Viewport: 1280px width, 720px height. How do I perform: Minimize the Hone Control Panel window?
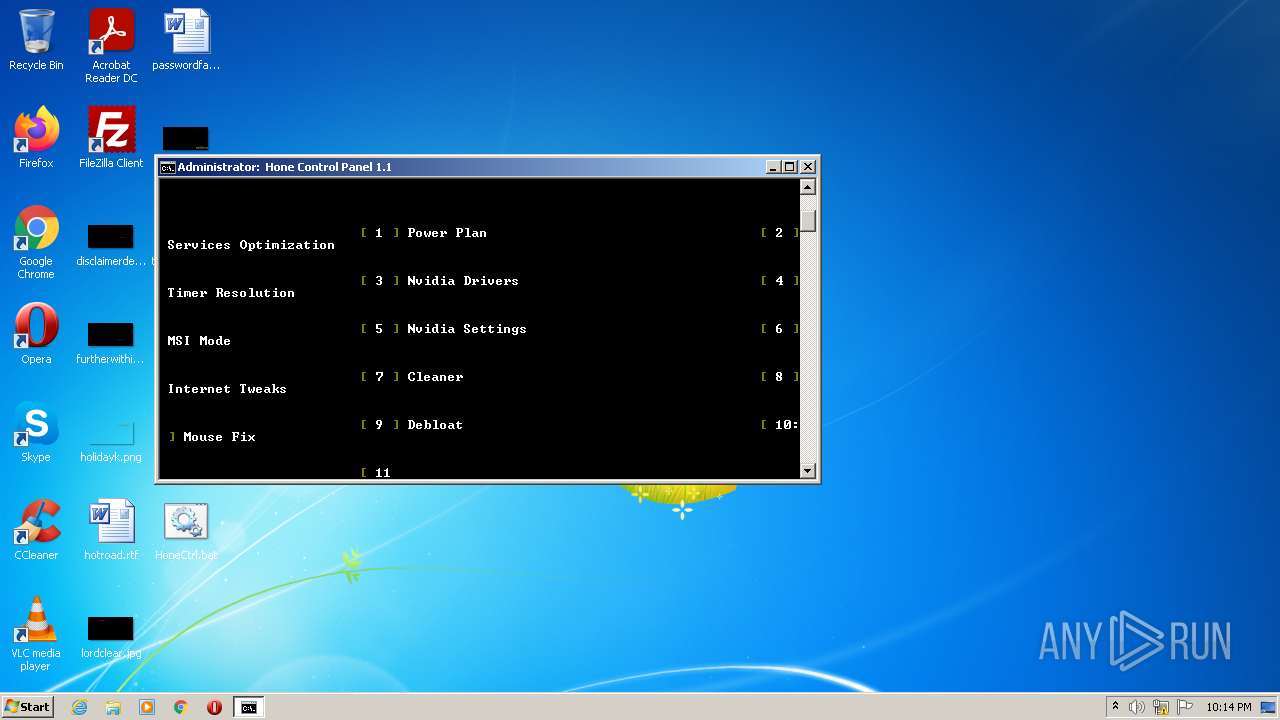[x=773, y=167]
